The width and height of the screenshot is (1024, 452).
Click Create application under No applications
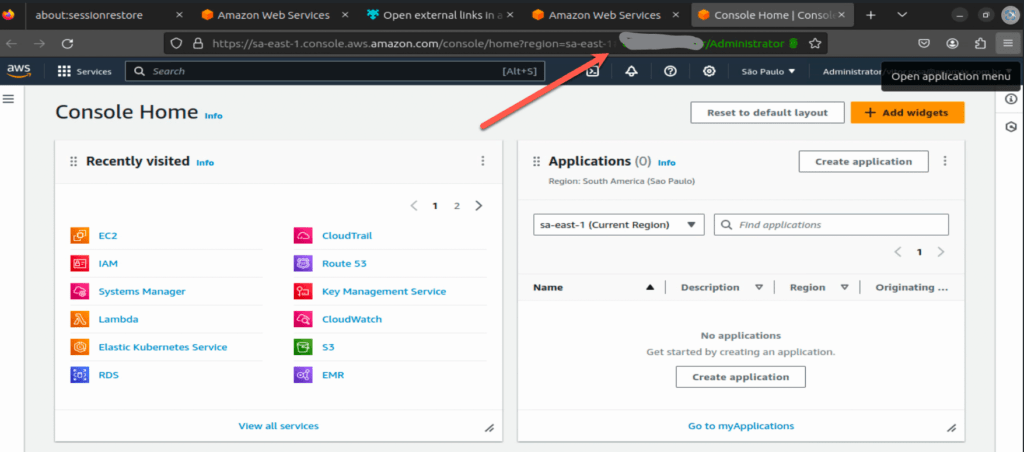click(741, 377)
